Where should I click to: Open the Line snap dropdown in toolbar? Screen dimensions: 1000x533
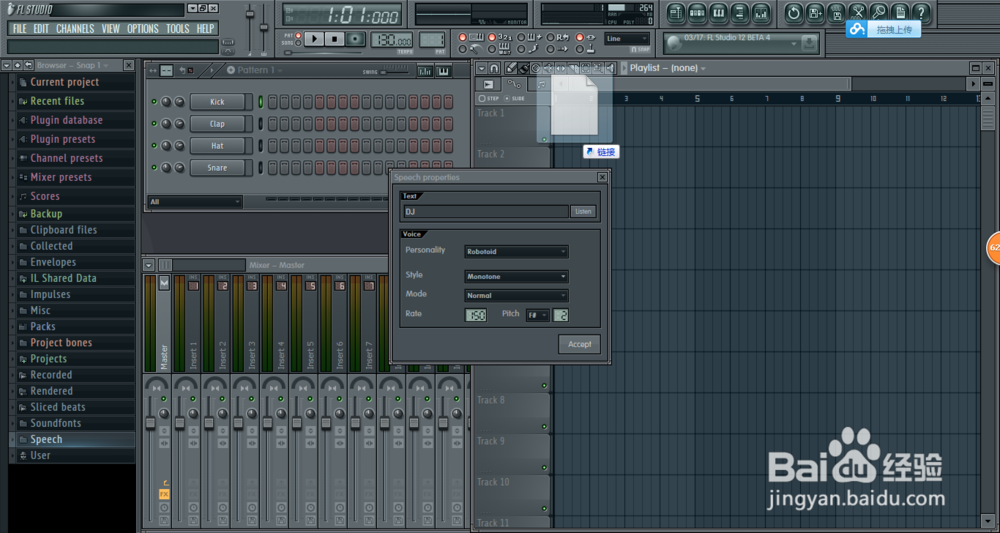[627, 39]
